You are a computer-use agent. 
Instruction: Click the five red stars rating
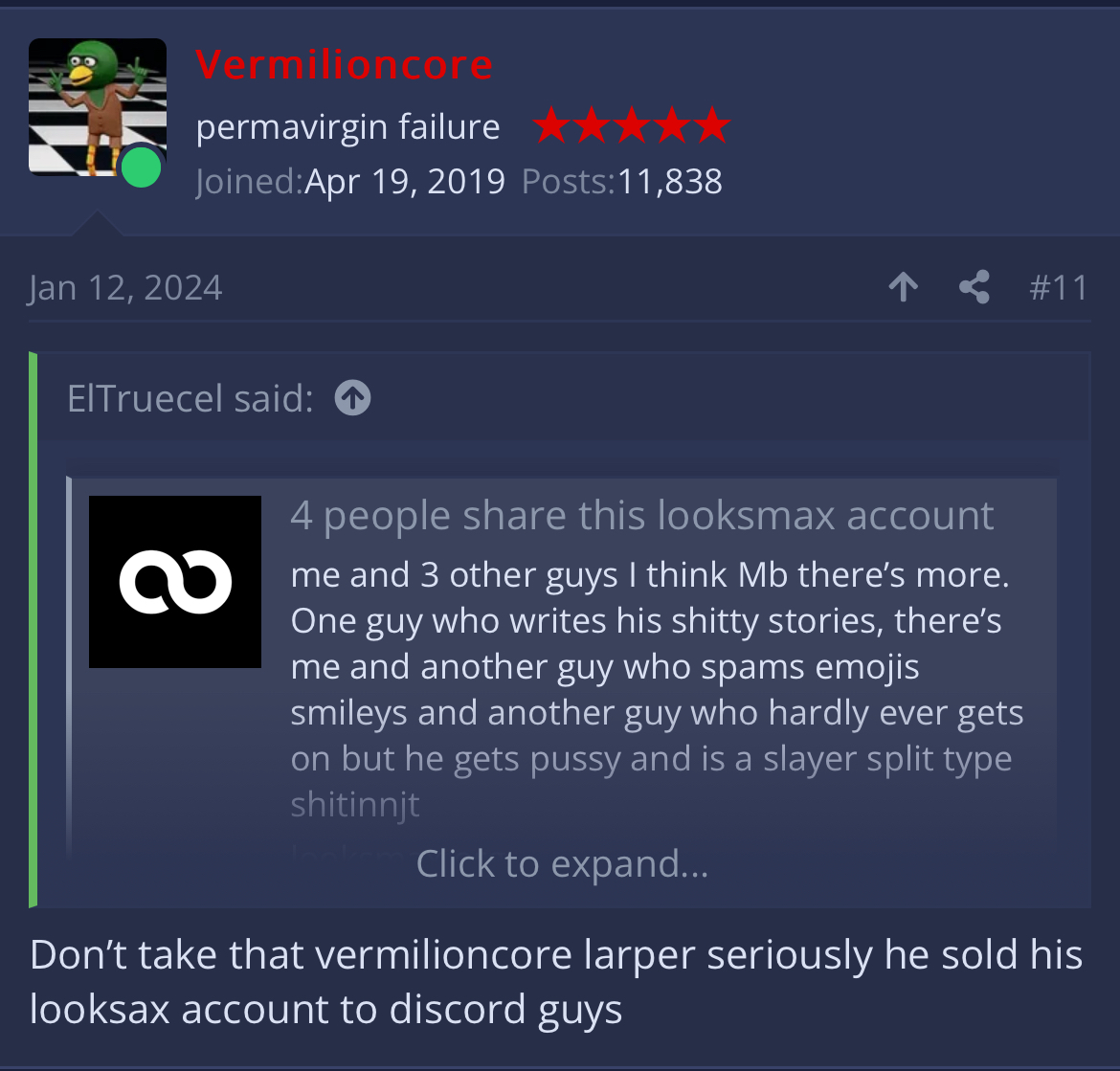pos(632,125)
